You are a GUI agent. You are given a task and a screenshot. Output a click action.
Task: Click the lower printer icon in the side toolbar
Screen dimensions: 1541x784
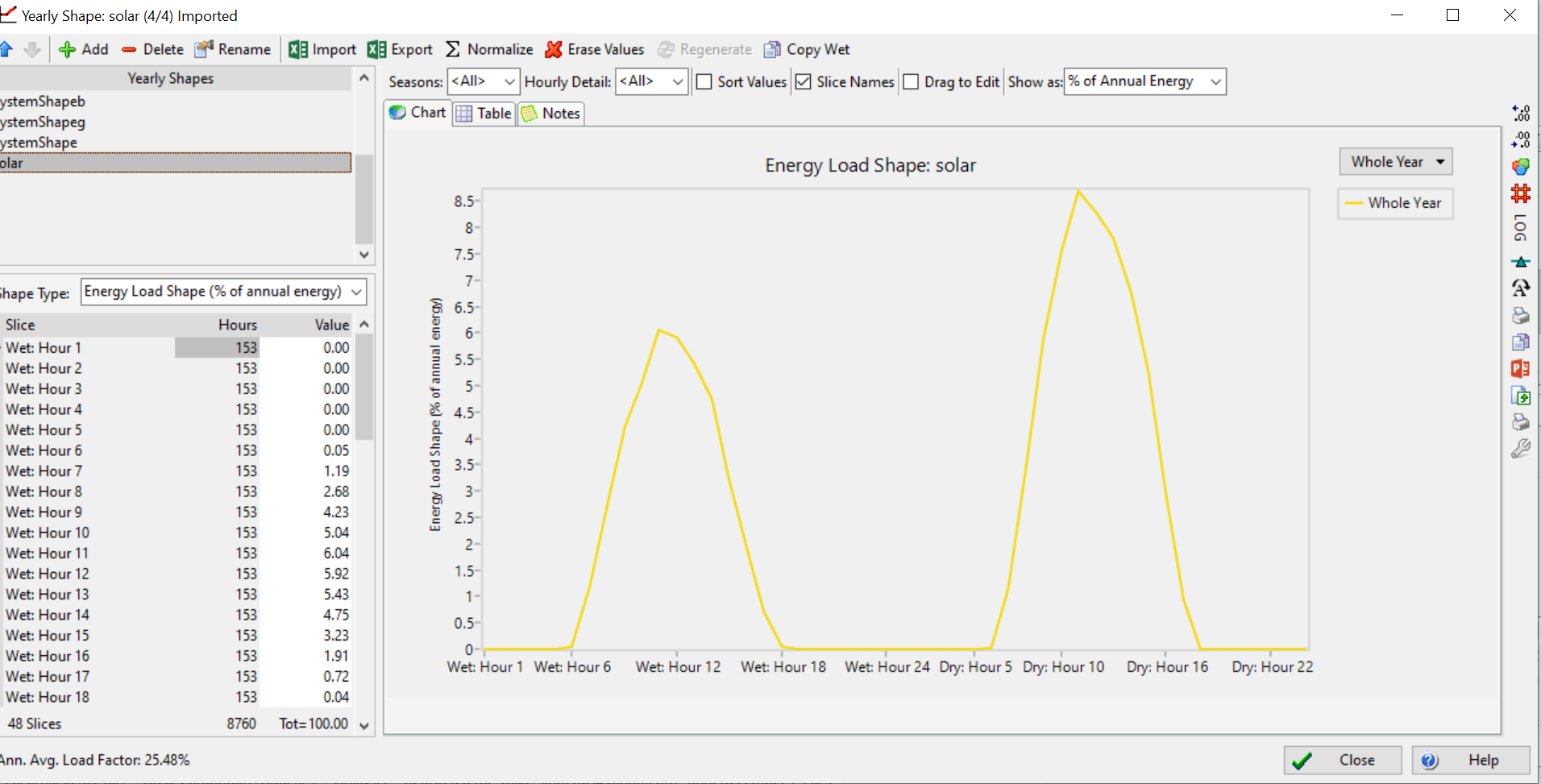coord(1521,422)
